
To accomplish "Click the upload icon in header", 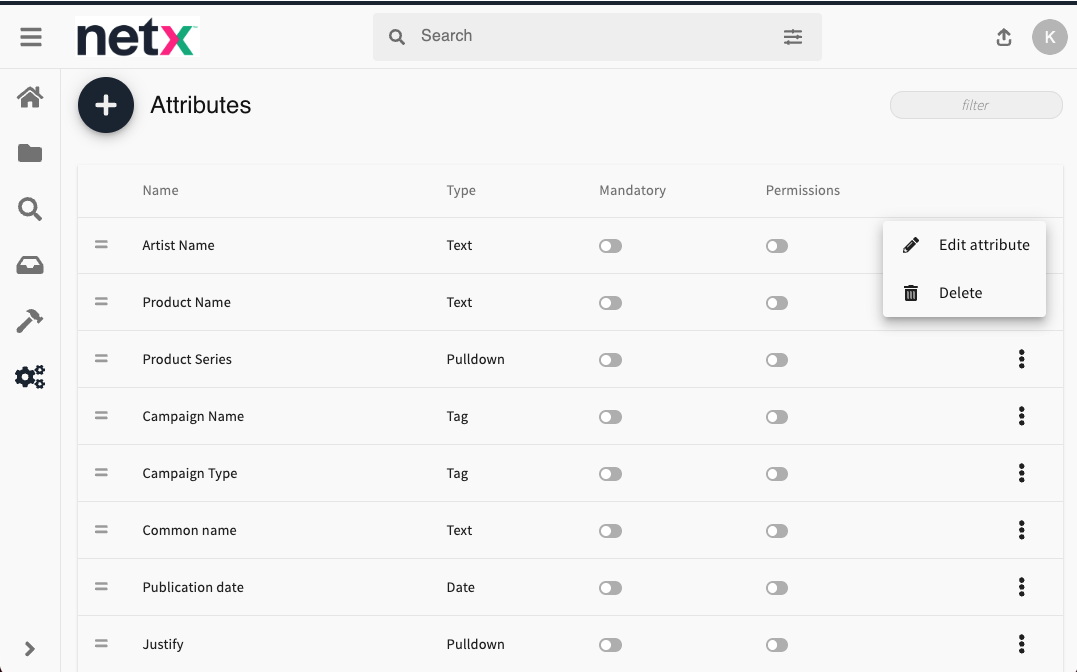I will pos(1004,37).
